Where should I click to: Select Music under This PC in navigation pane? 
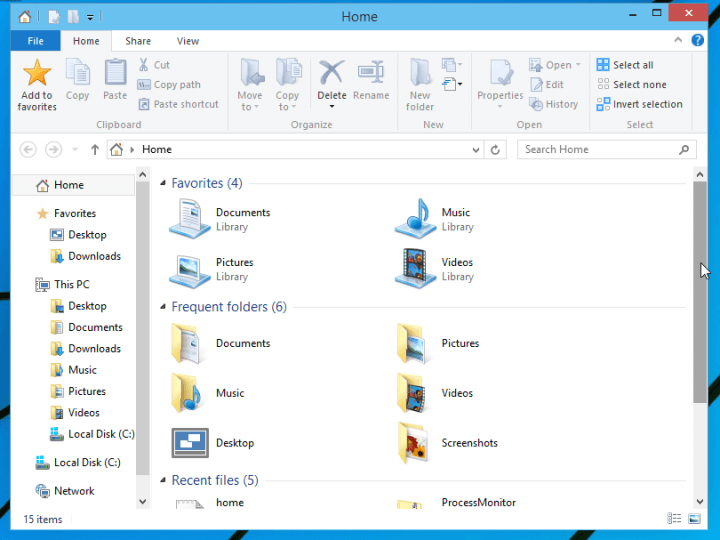[73, 370]
